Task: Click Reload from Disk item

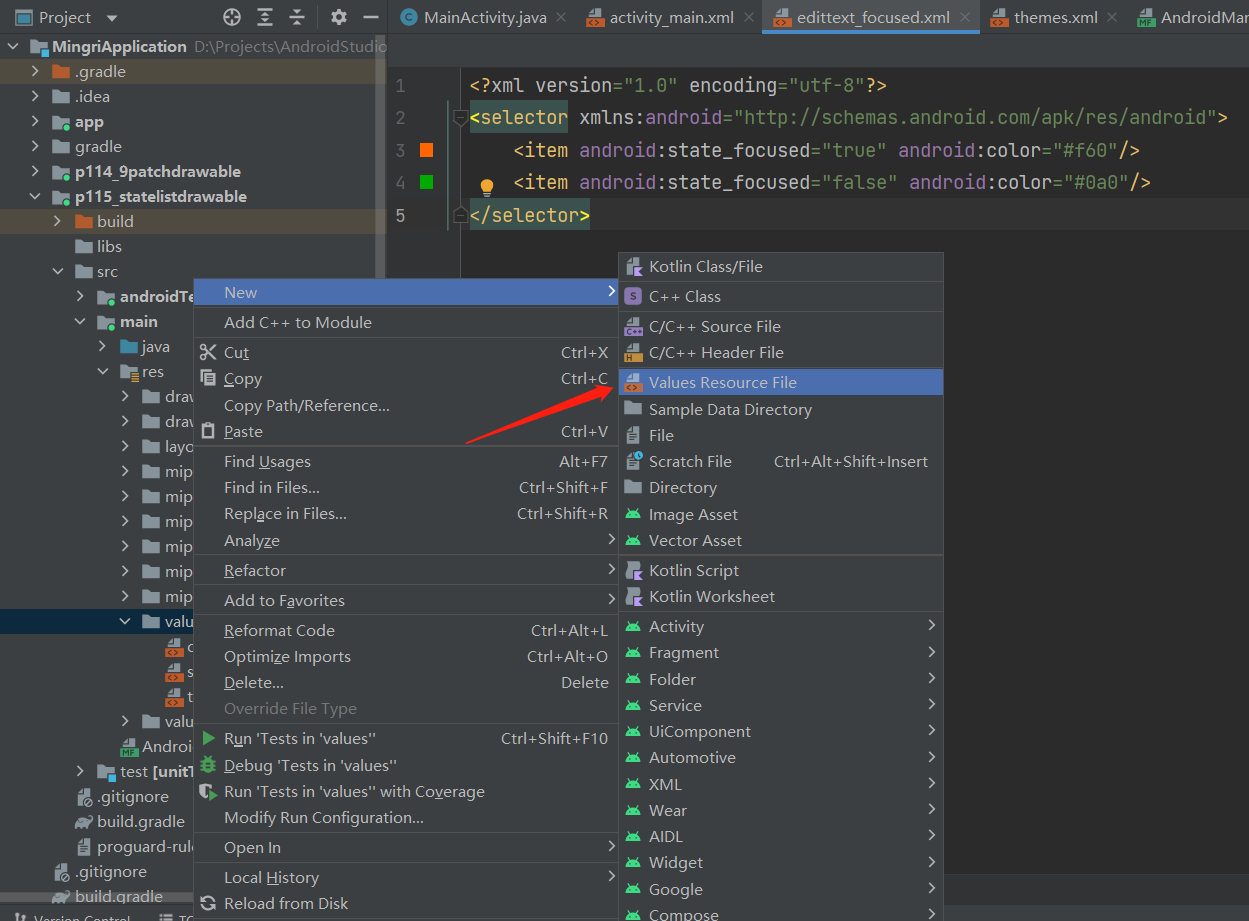Action: point(406,903)
